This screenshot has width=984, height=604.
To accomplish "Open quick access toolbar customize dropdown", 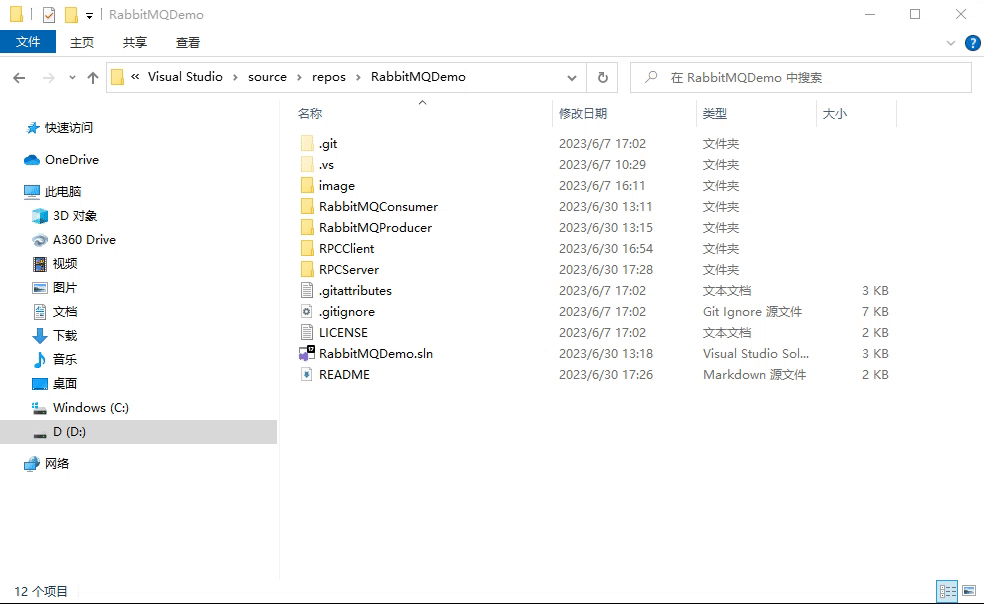I will (89, 16).
